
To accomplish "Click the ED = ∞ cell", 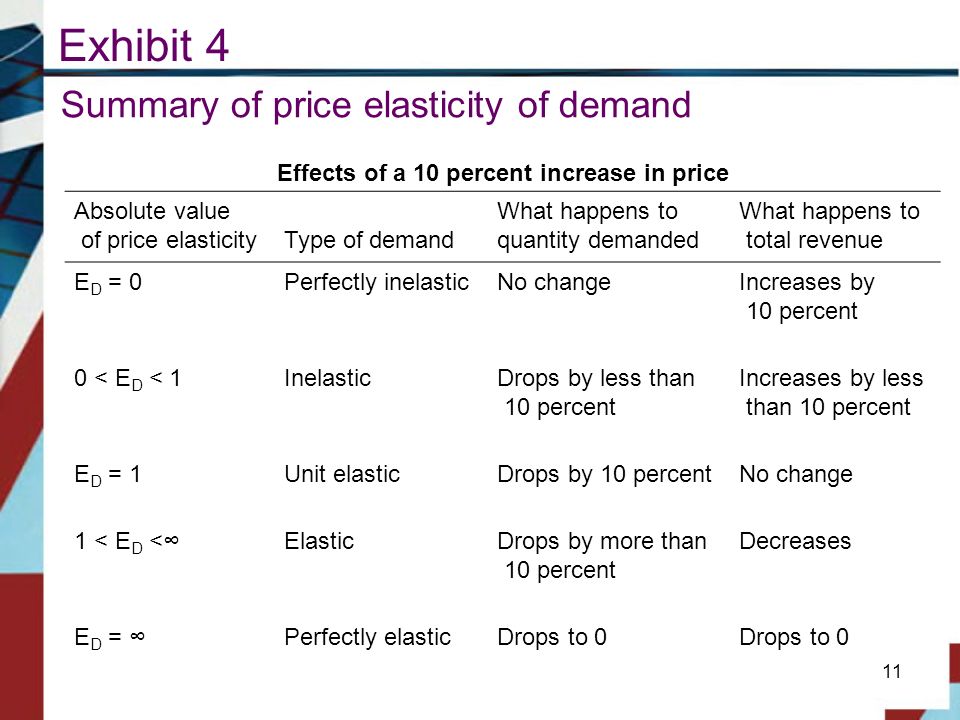I will pos(109,638).
